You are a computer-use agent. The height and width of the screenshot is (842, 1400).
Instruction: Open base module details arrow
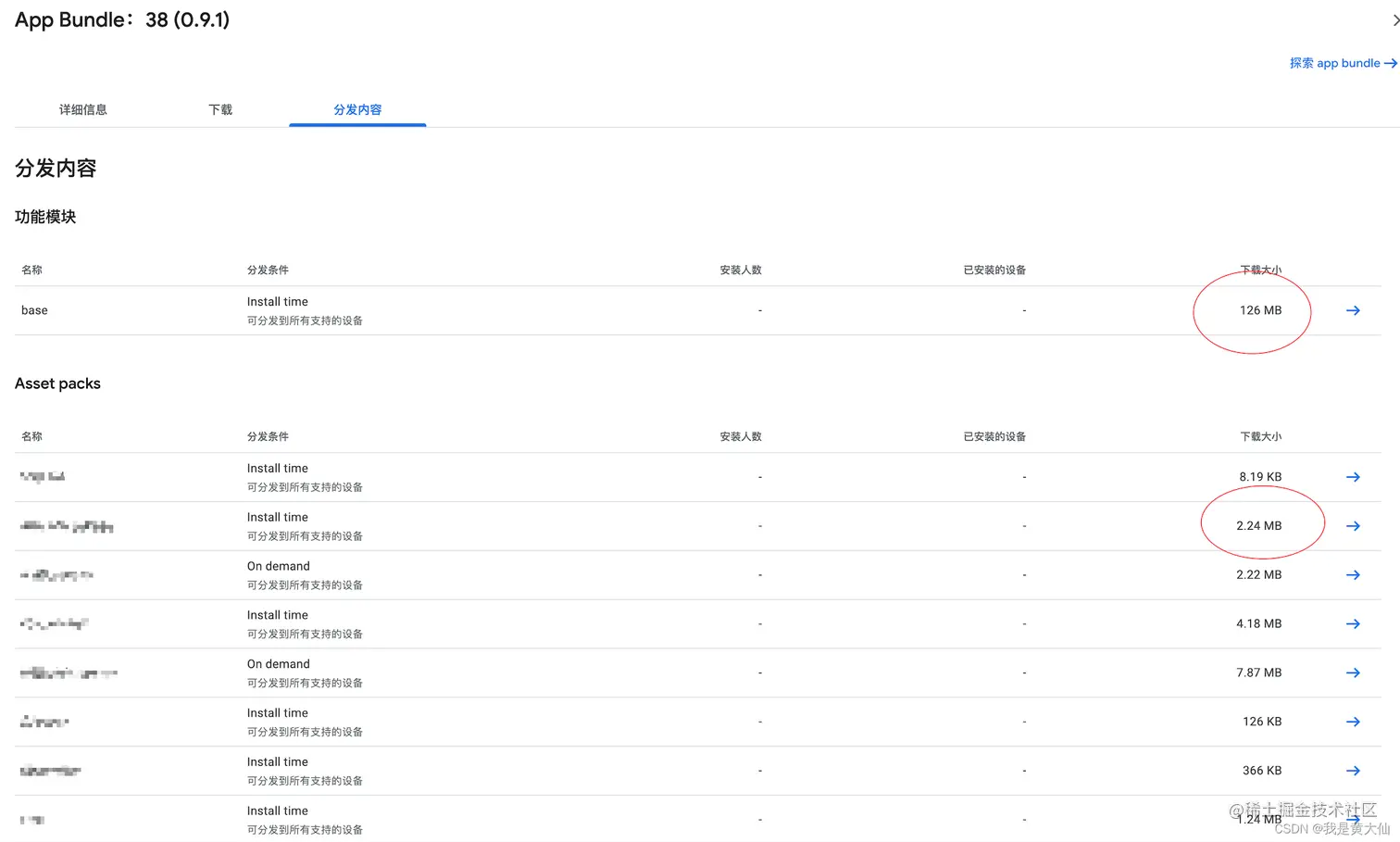tap(1353, 310)
